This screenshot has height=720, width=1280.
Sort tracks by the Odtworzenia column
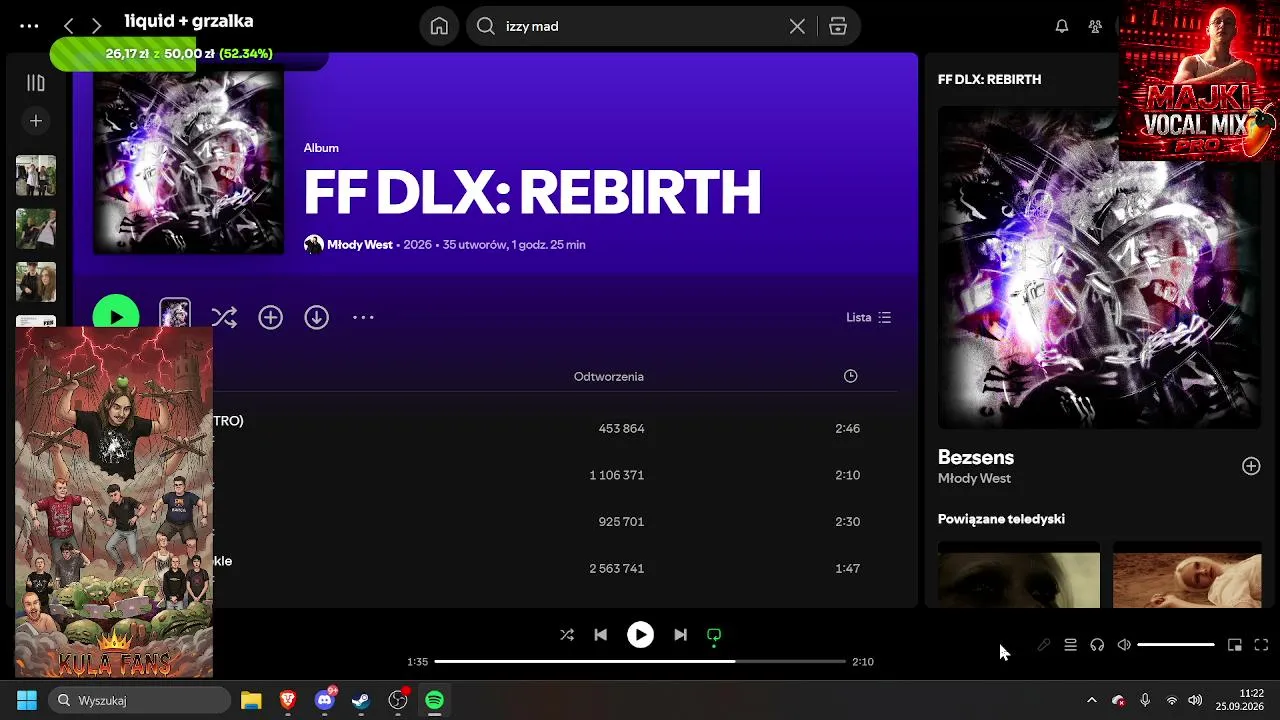pos(608,377)
